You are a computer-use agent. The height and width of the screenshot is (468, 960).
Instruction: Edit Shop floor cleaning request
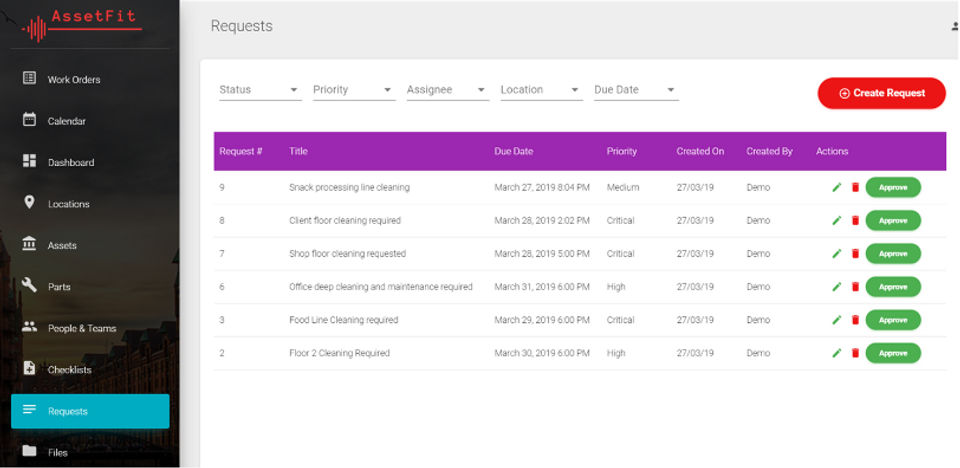(837, 254)
